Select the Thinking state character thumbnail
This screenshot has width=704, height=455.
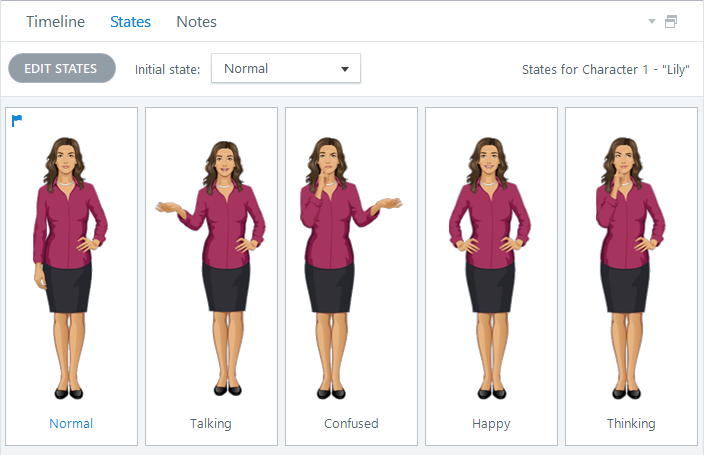pyautogui.click(x=630, y=268)
